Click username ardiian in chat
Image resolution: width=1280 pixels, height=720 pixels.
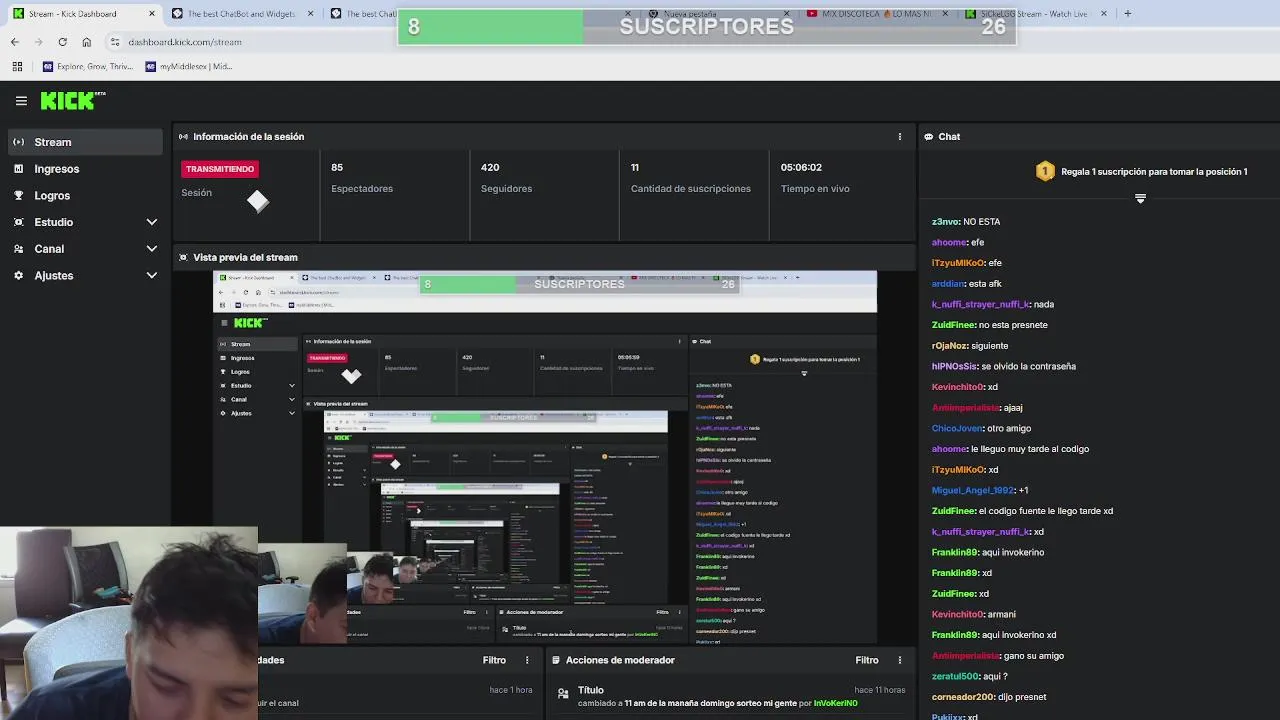(x=947, y=283)
